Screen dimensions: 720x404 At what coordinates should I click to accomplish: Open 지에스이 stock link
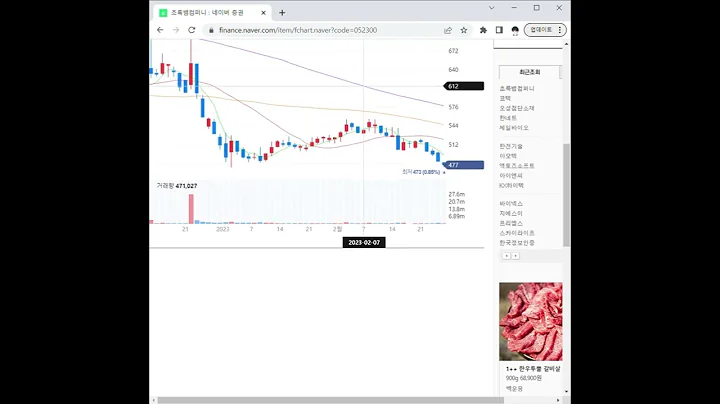511,213
